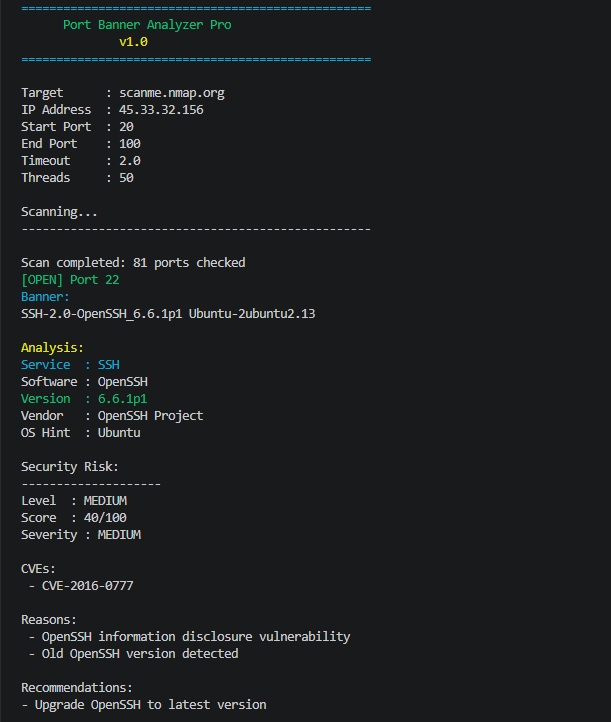Click the 'Vendor : OpenSSH Project' line

[112, 416]
